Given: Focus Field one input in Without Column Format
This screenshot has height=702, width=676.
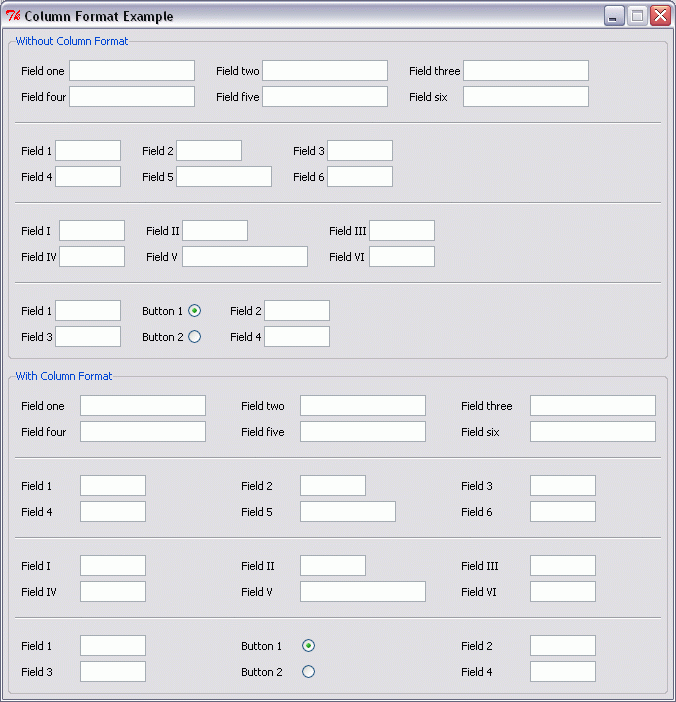Looking at the screenshot, I should click(131, 71).
